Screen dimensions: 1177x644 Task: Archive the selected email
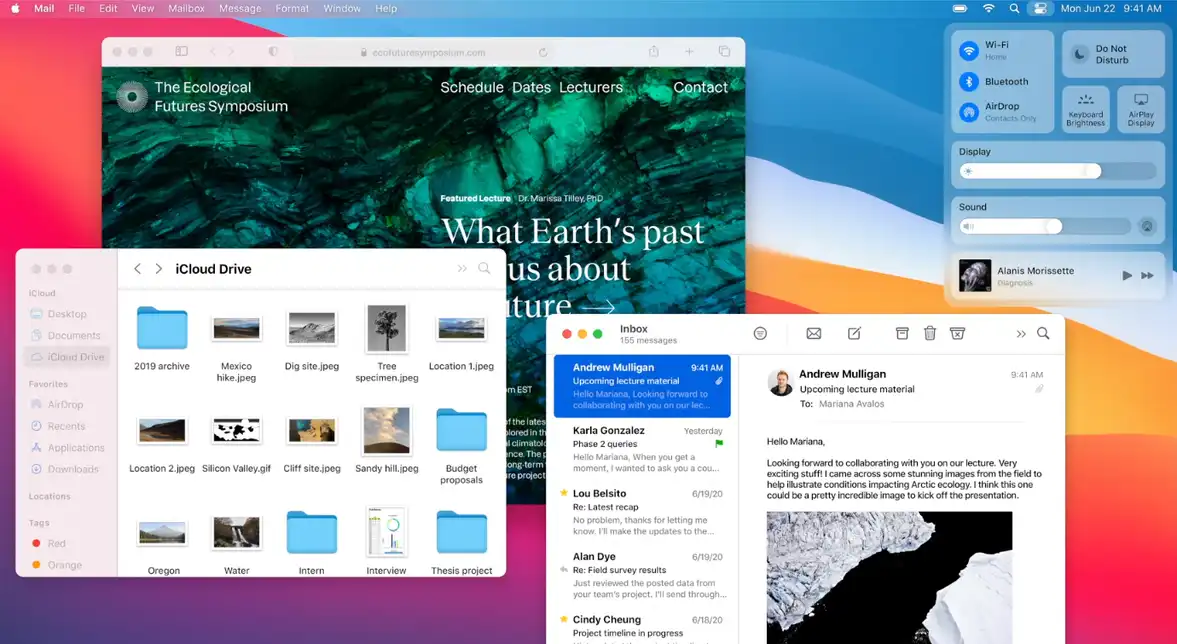click(902, 333)
